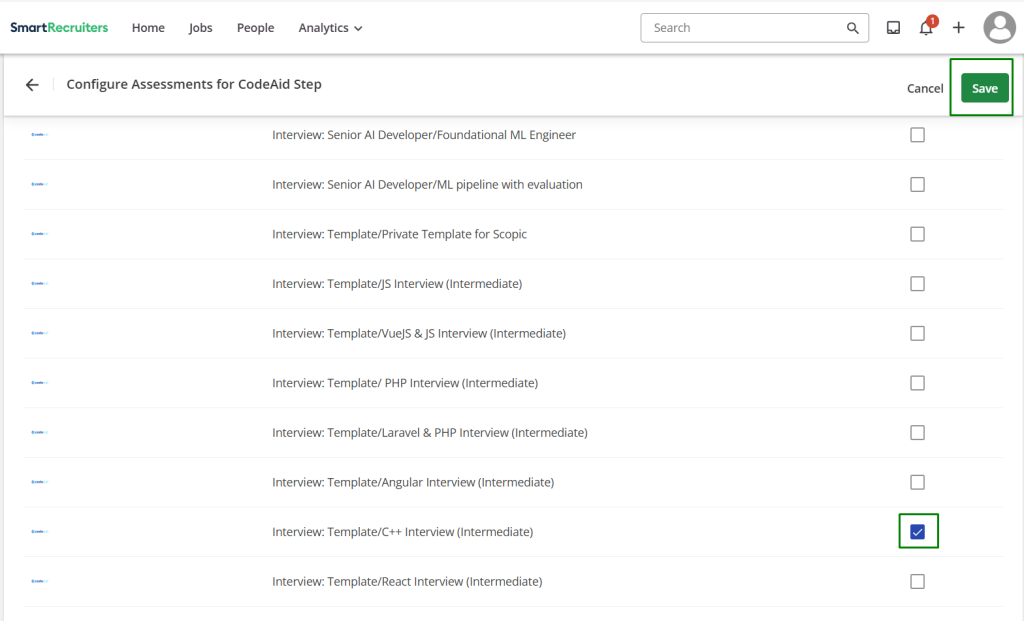Click the Cancel link
Image resolution: width=1024 pixels, height=621 pixels.
click(x=925, y=88)
